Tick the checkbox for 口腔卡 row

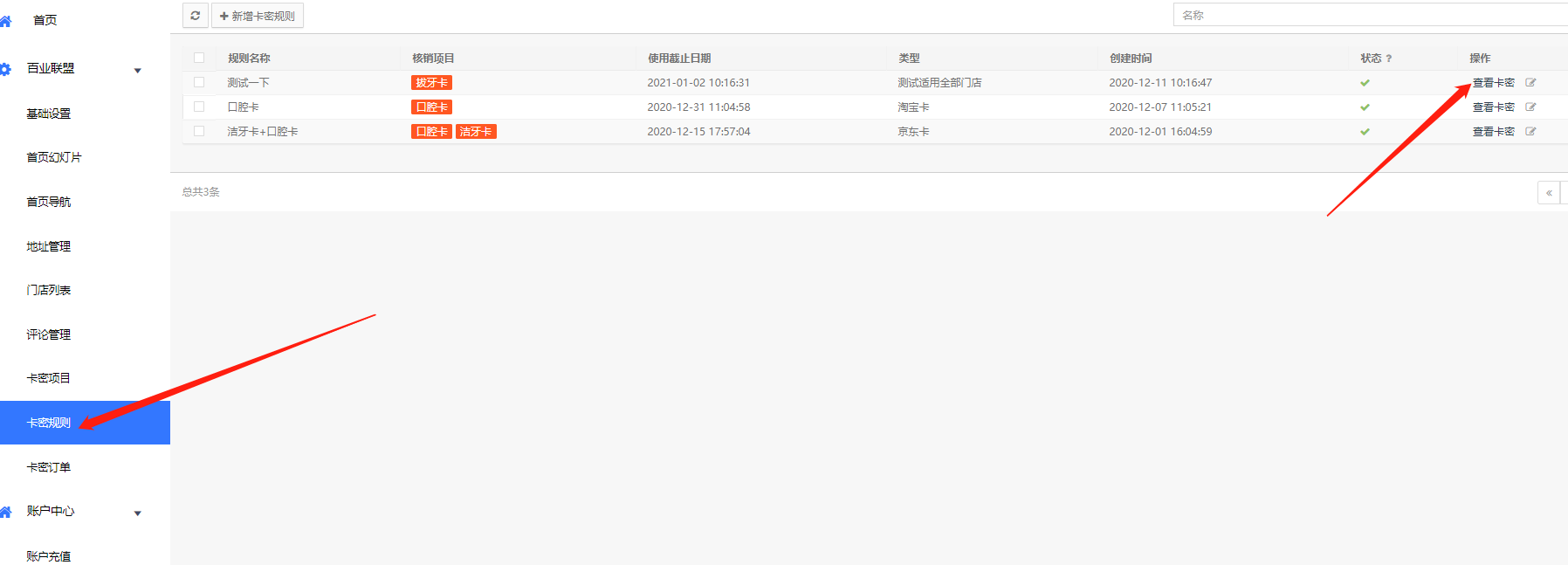[199, 107]
